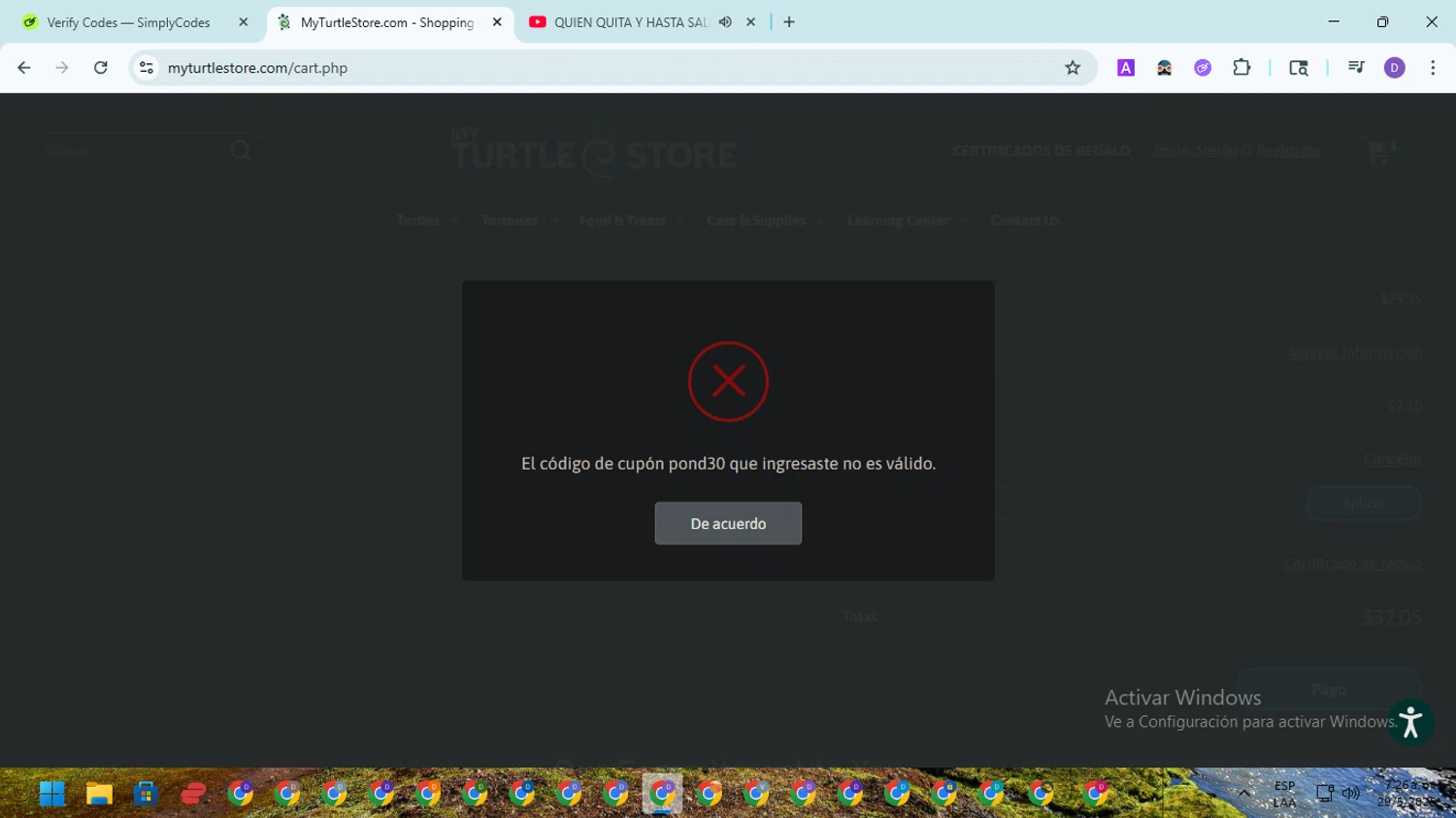This screenshot has height=818, width=1456.
Task: Show hidden system tray icons
Action: click(x=1243, y=794)
